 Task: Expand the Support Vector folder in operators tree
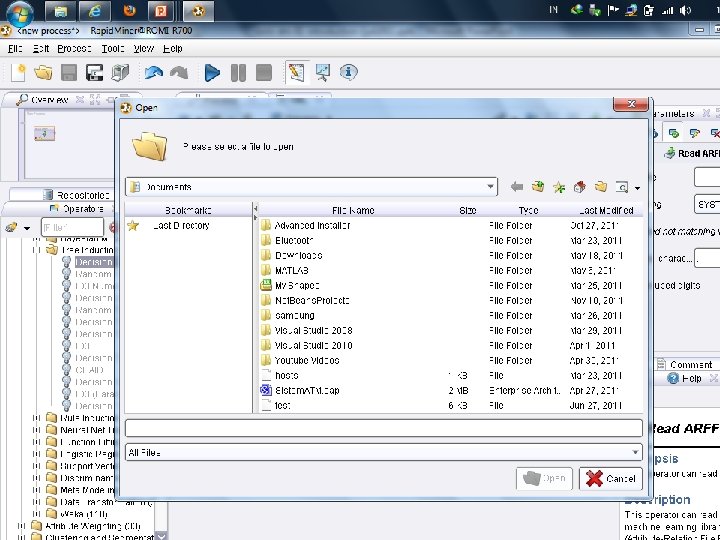click(x=36, y=466)
